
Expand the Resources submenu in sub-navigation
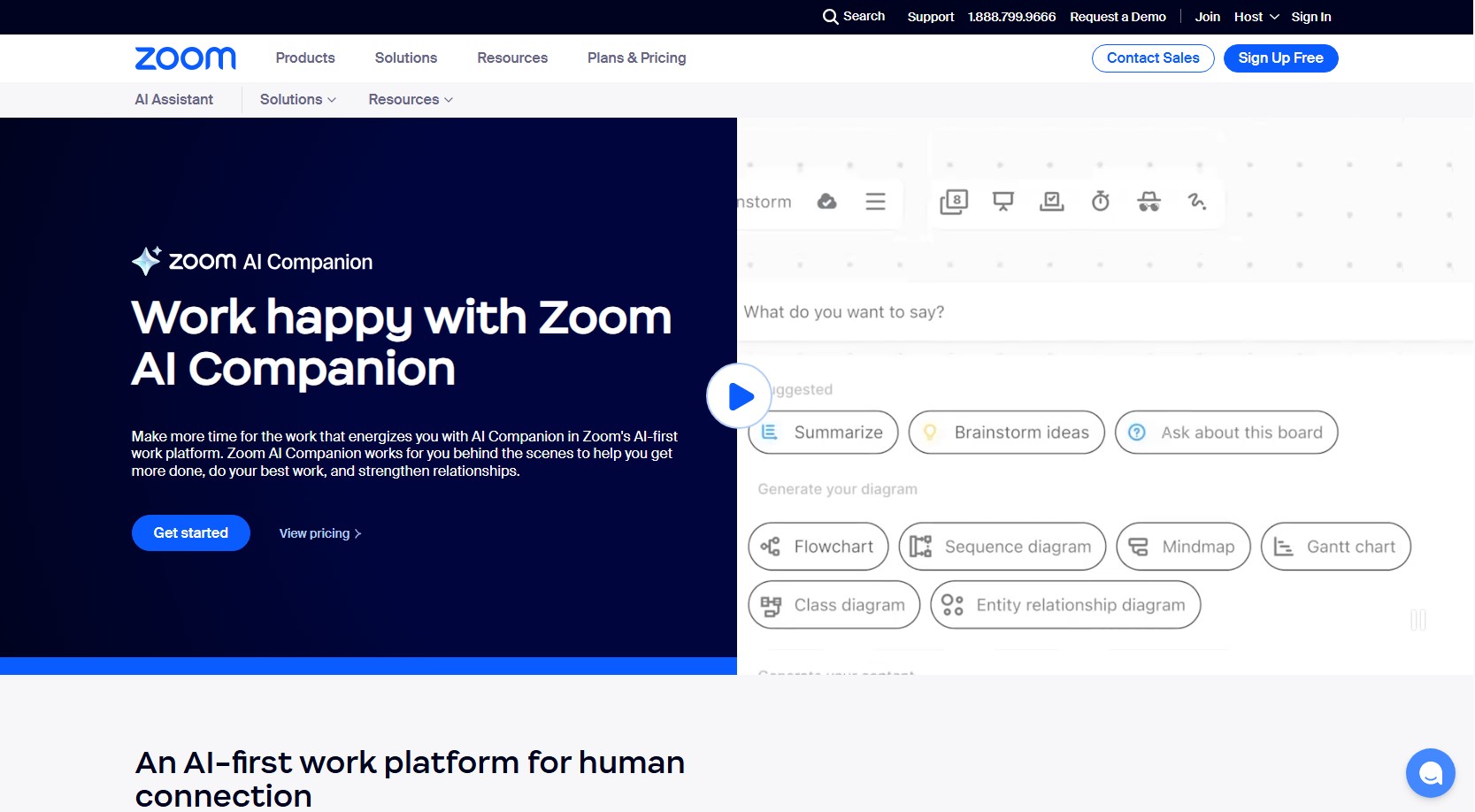[x=411, y=100]
